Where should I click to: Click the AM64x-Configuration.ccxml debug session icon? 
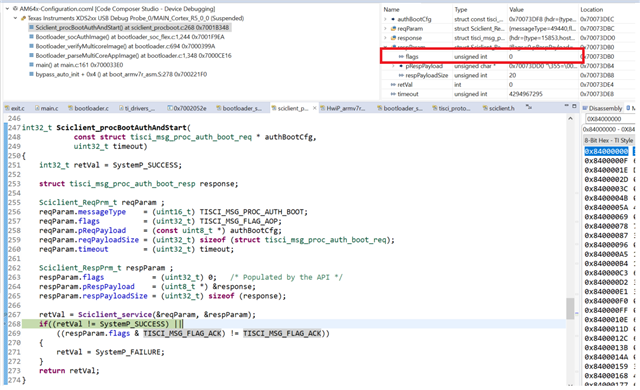pos(15,9)
